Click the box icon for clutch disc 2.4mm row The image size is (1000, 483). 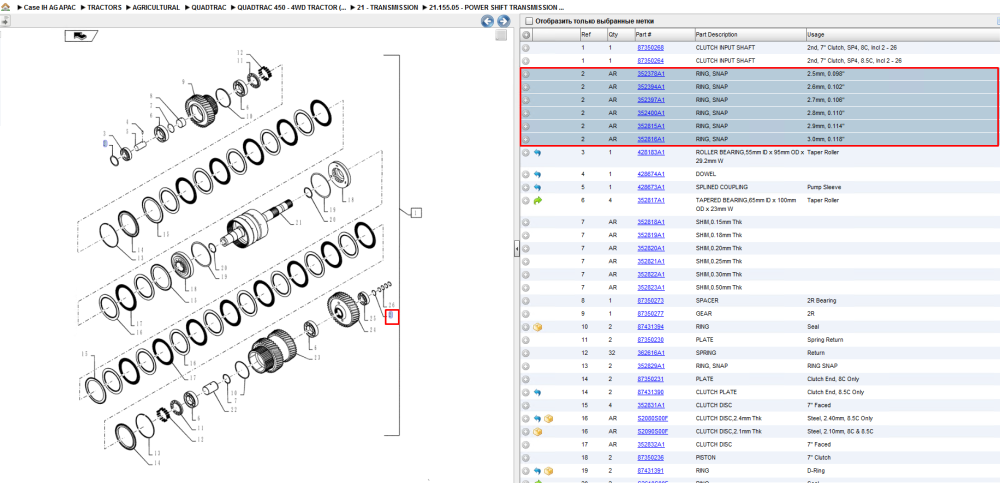(x=548, y=419)
